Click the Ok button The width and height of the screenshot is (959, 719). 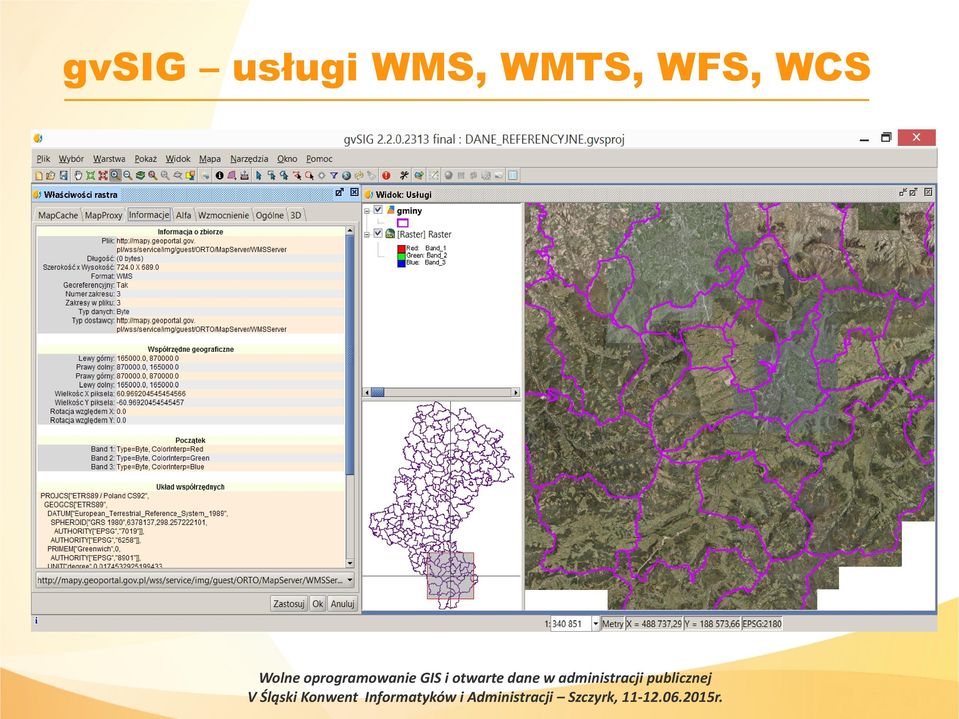317,603
